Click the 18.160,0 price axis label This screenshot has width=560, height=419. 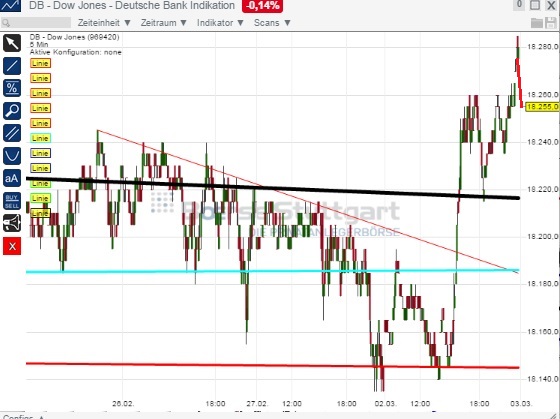(542, 332)
